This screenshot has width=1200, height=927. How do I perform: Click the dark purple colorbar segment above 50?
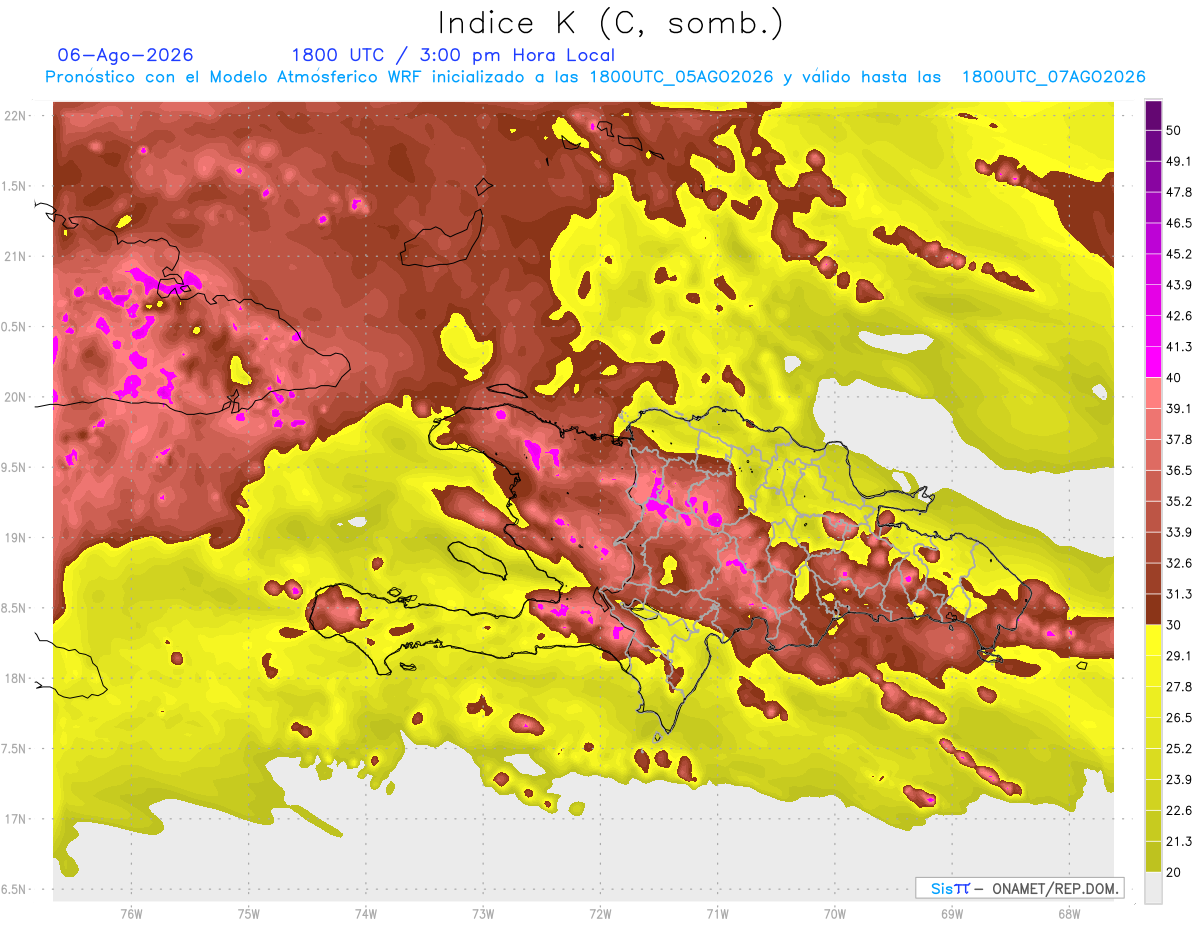coord(1153,116)
